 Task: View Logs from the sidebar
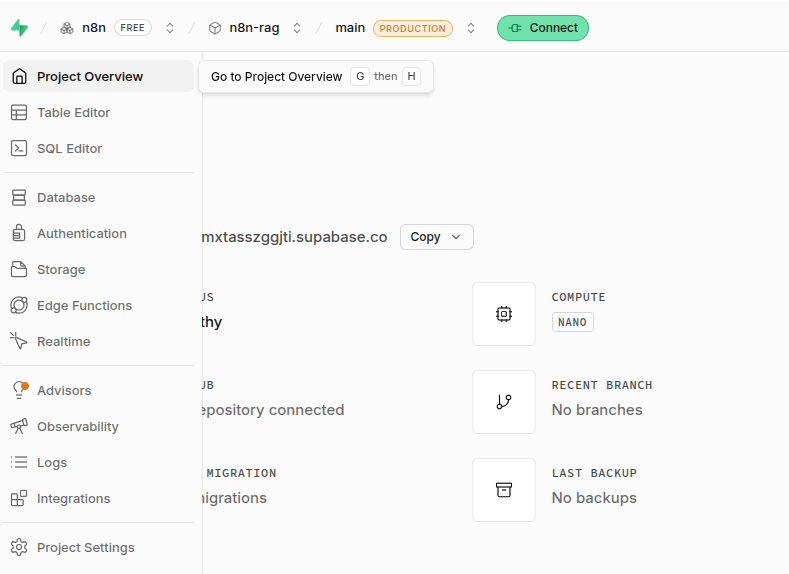point(99,462)
